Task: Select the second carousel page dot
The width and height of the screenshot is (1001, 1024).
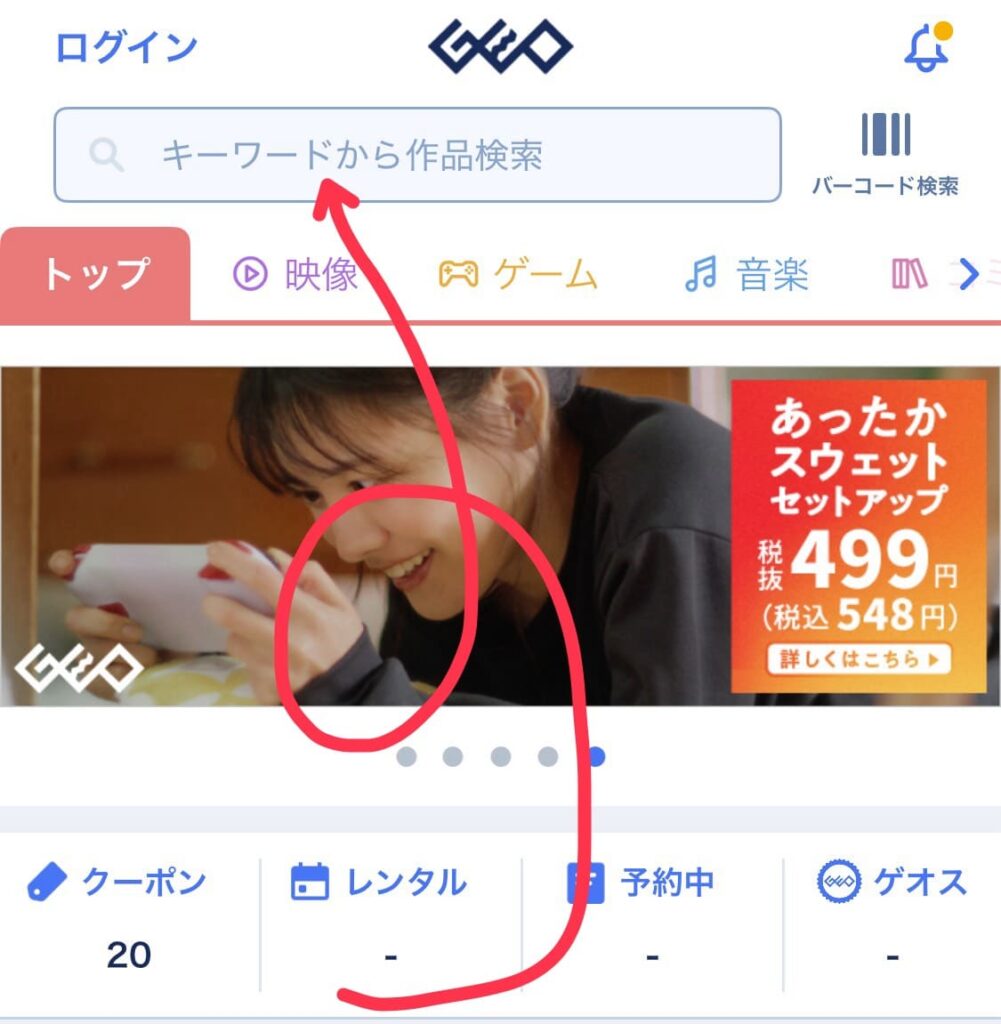Action: (453, 757)
